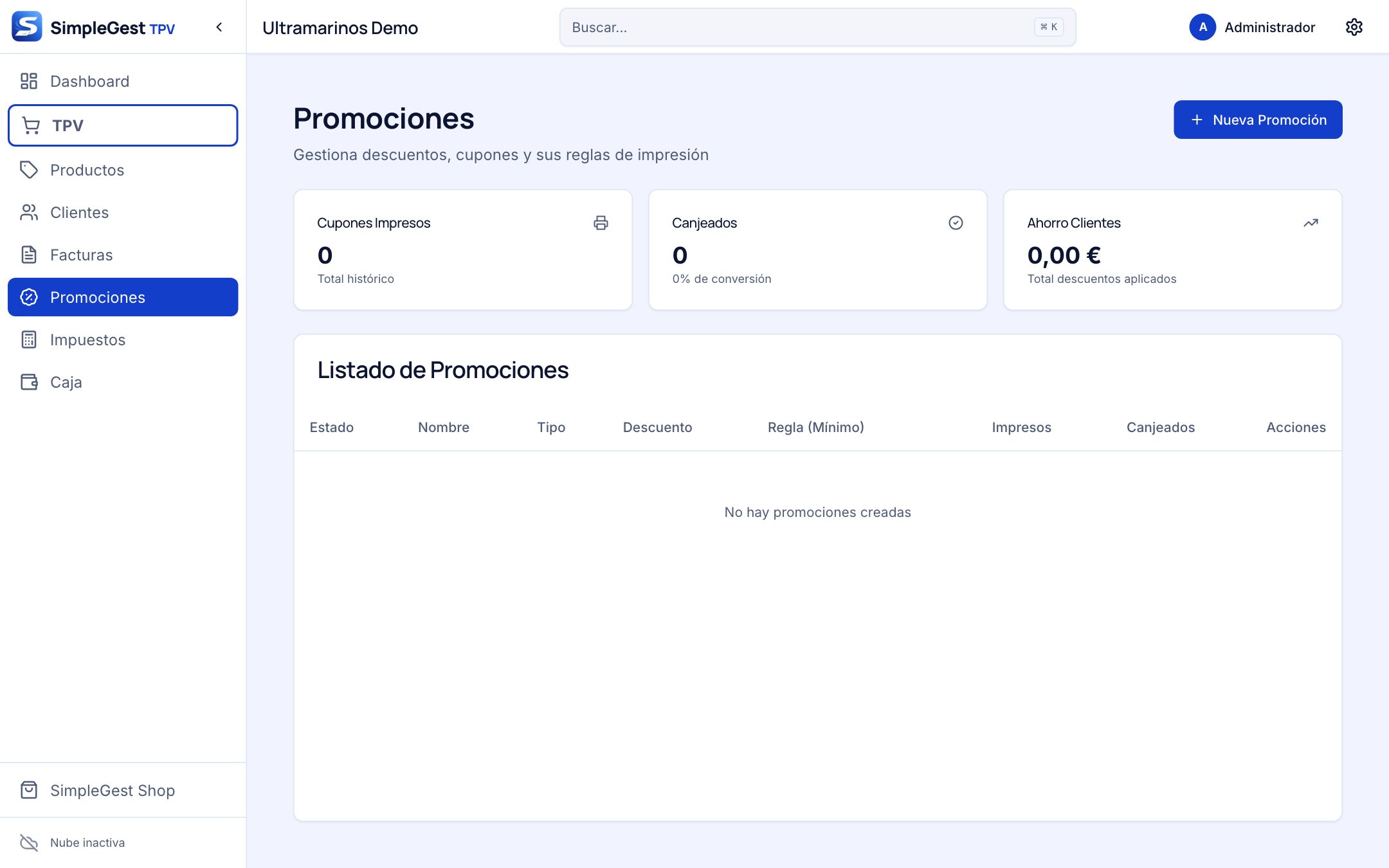Click the printer icon in Cupones Impresos
Image resolution: width=1389 pixels, height=868 pixels.
click(x=601, y=222)
